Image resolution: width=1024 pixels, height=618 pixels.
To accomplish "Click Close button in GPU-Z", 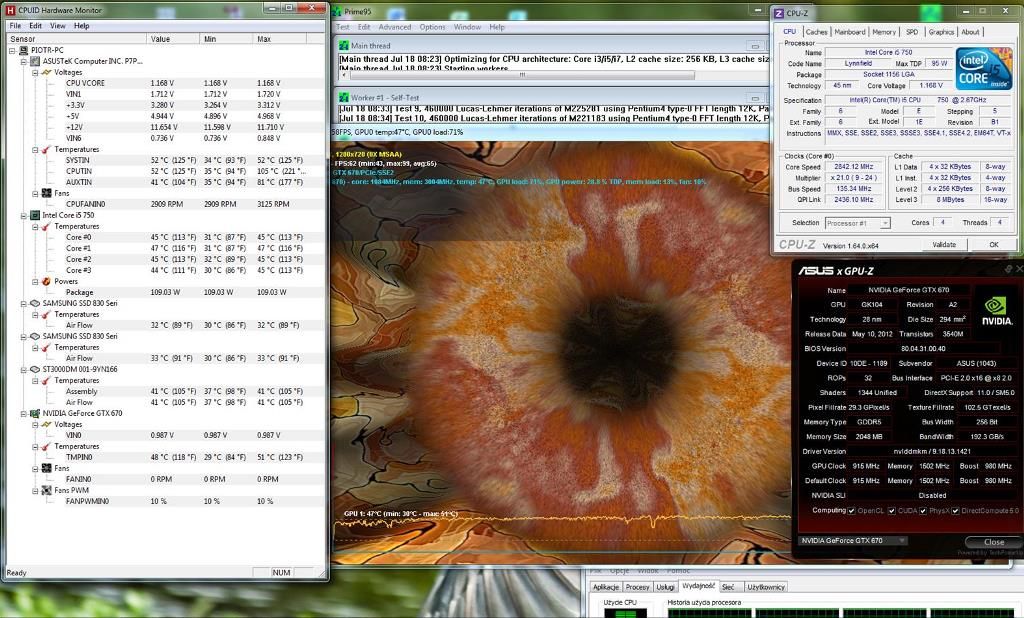I will (994, 542).
